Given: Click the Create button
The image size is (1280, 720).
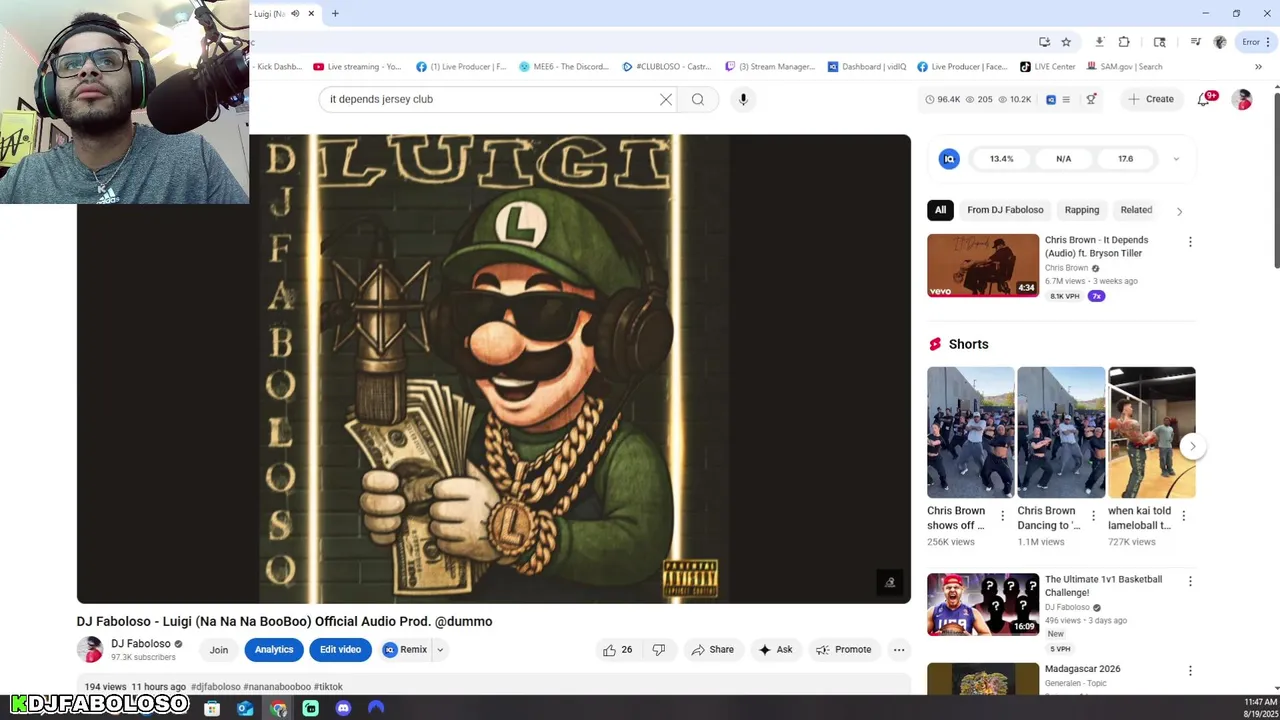Looking at the screenshot, I should tap(1151, 99).
